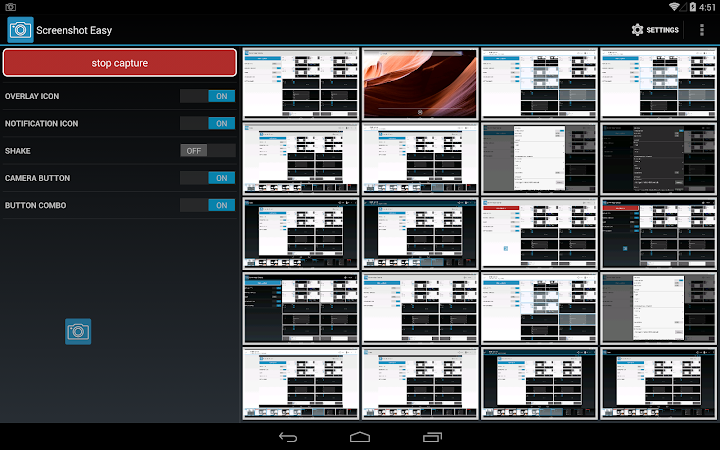Tap the Screenshot Easy app logo
Viewport: 720px width, 450px height.
point(20,30)
